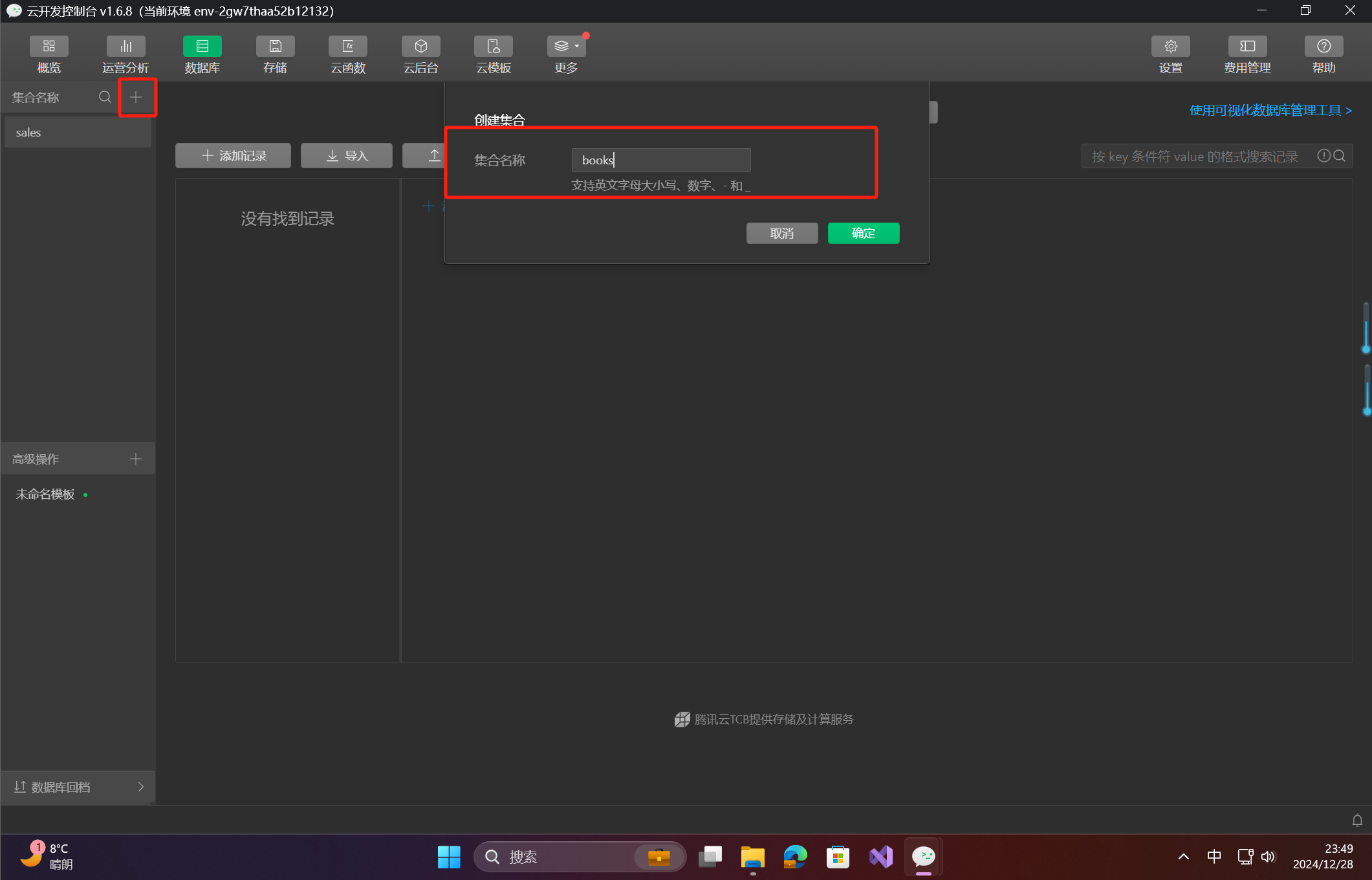Click 确定 to confirm the new collection
The image size is (1372, 880).
pyautogui.click(x=863, y=233)
